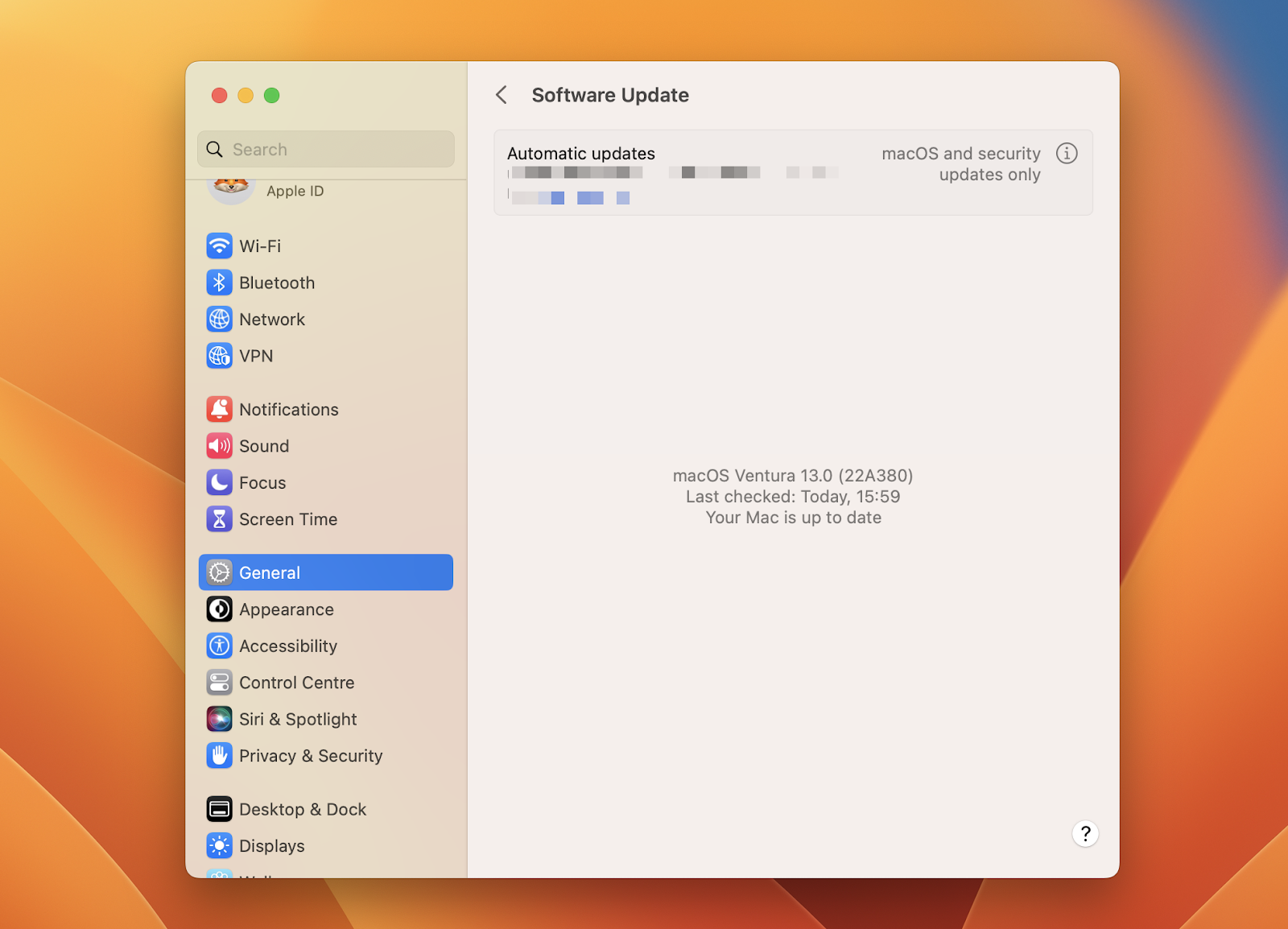This screenshot has height=929, width=1288.
Task: Open Wi-Fi settings from the sidebar
Action: (325, 246)
